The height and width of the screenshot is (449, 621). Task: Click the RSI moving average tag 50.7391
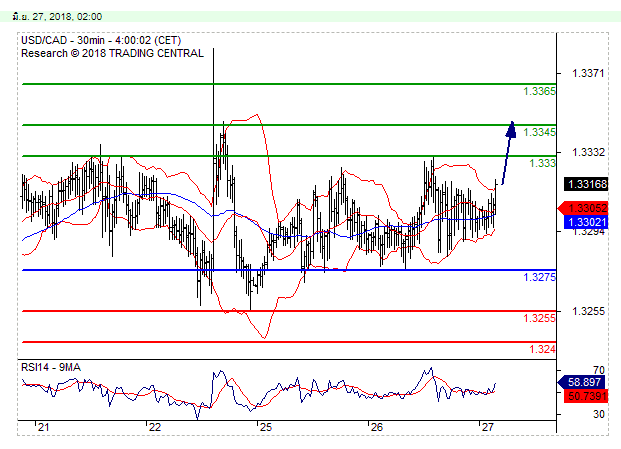pyautogui.click(x=585, y=396)
